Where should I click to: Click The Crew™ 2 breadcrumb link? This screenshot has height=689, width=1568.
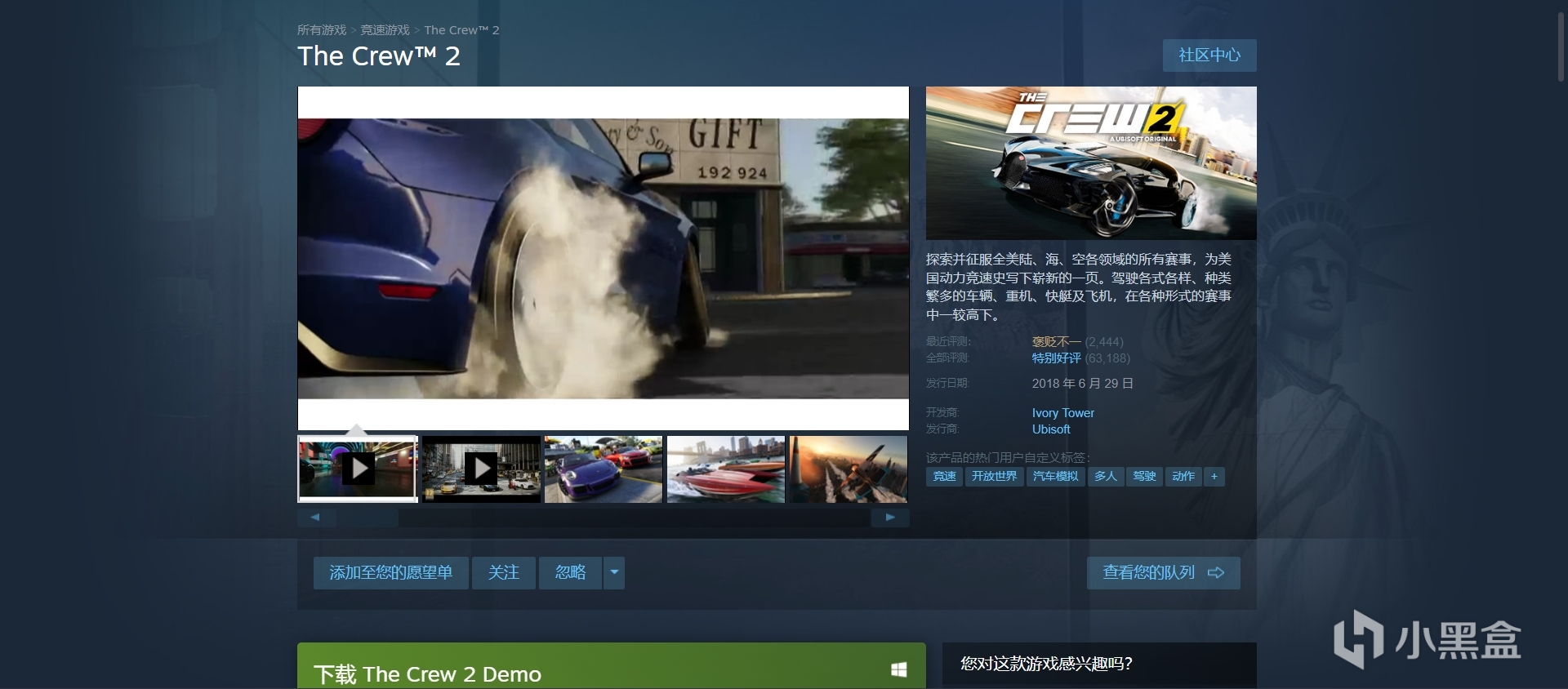(461, 30)
